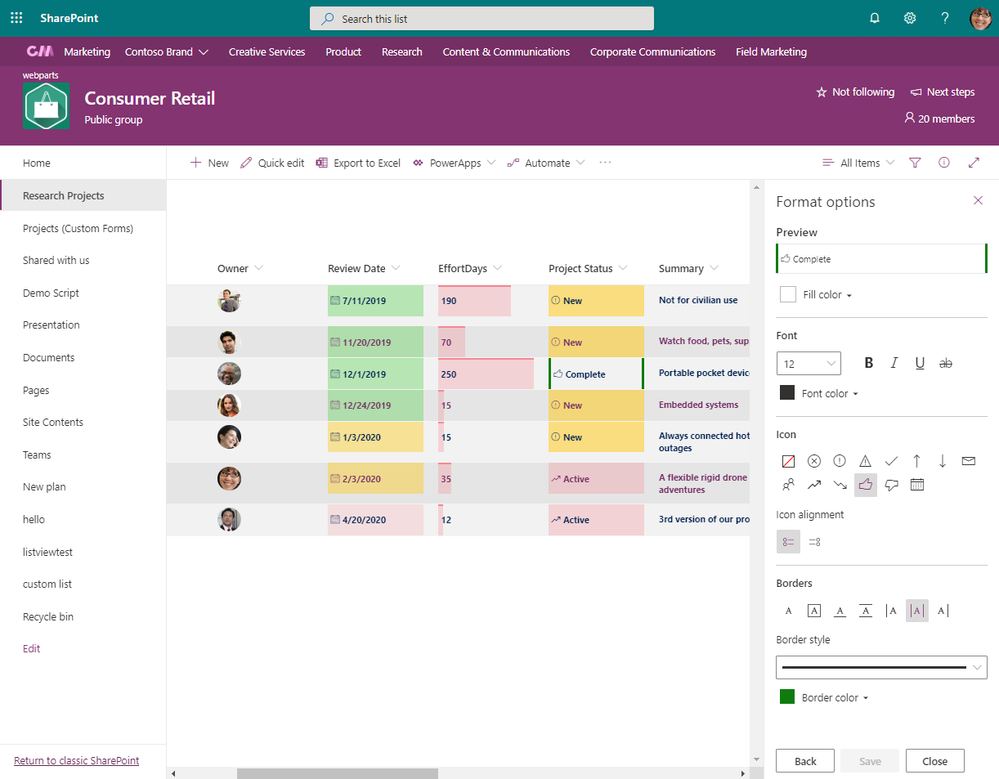This screenshot has height=779, width=999.
Task: Choose the thumbs-up like icon
Action: 865,485
